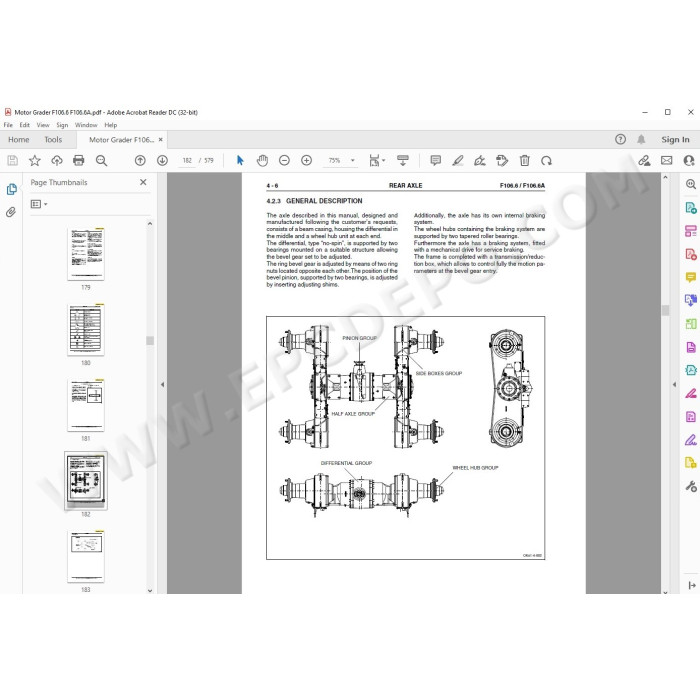Zoom out with the minus circle
The height and width of the screenshot is (700, 700).
pyautogui.click(x=284, y=160)
